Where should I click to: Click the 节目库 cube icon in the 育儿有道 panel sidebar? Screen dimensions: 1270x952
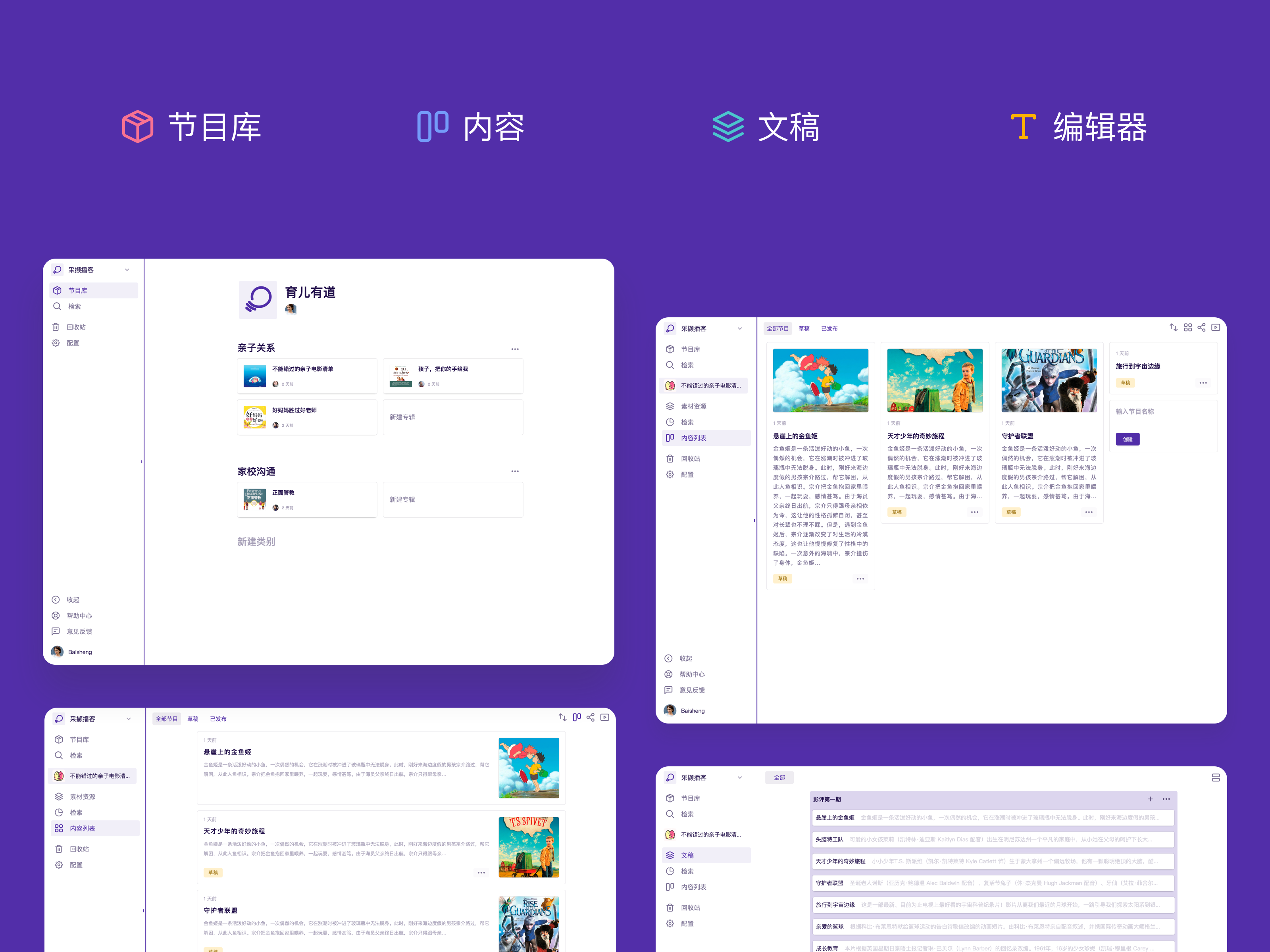[x=58, y=290]
